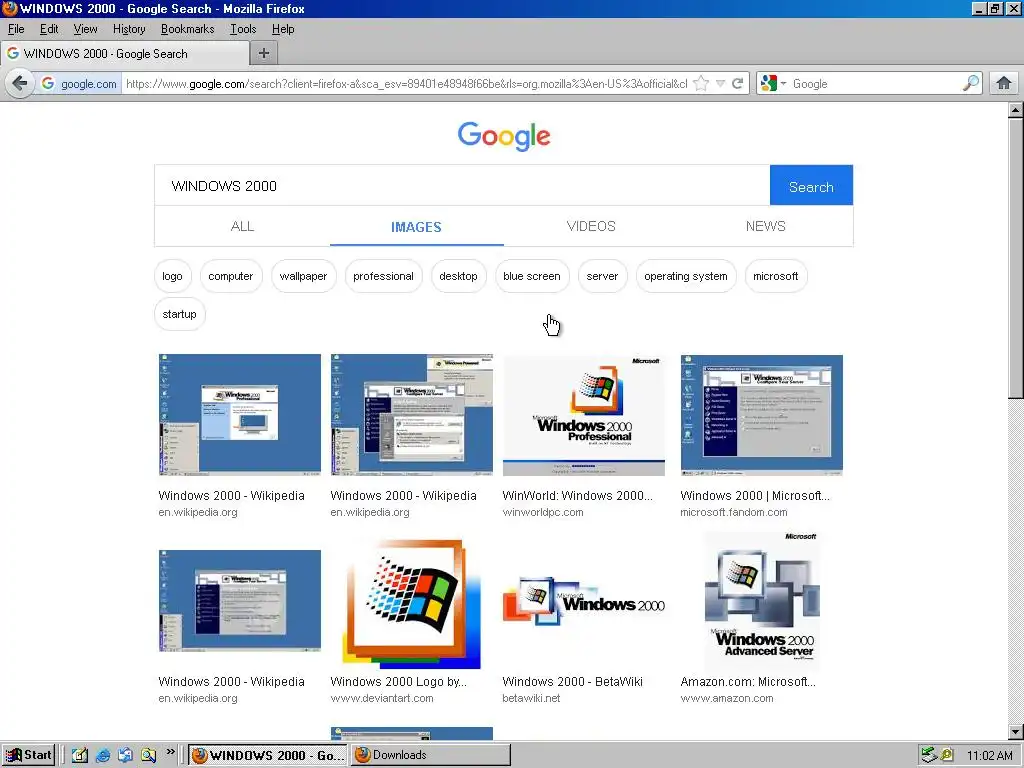Switch to the NEWS results tab

[x=765, y=226]
